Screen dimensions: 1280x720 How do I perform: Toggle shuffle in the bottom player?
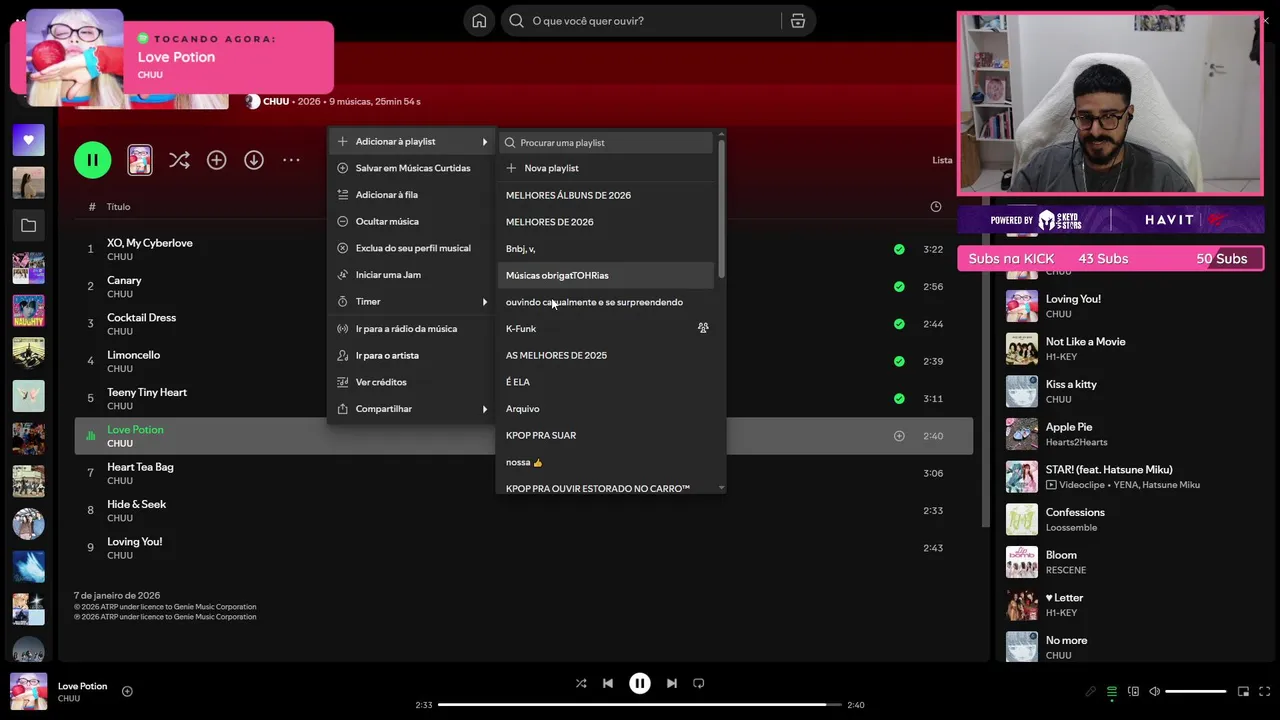581,683
